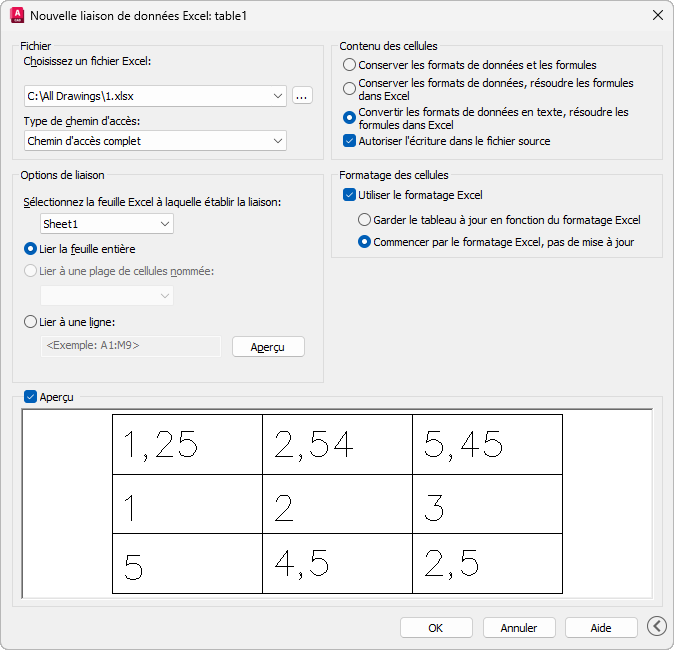Image resolution: width=674 pixels, height=650 pixels.
Task: Click preview cell showing 2,54
Action: click(337, 445)
